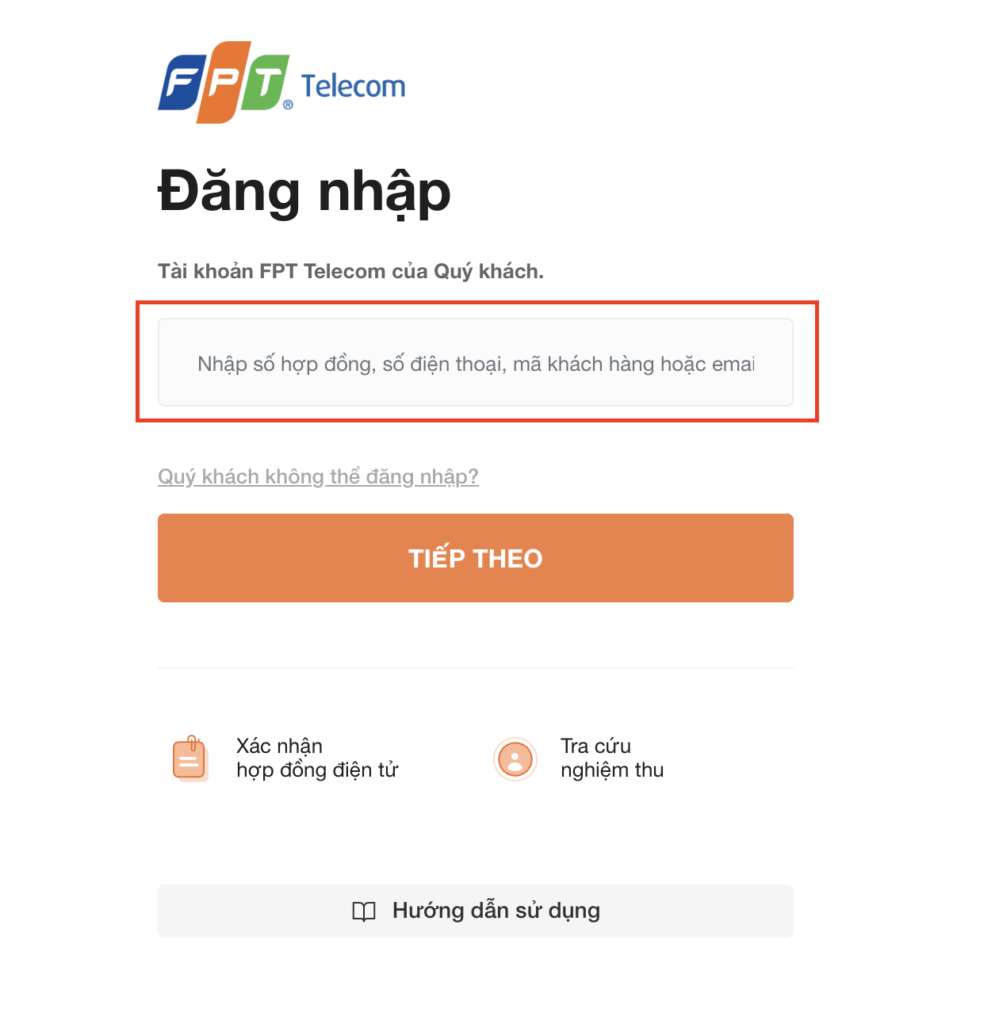Focus the contract number or email field

pyautogui.click(x=475, y=362)
